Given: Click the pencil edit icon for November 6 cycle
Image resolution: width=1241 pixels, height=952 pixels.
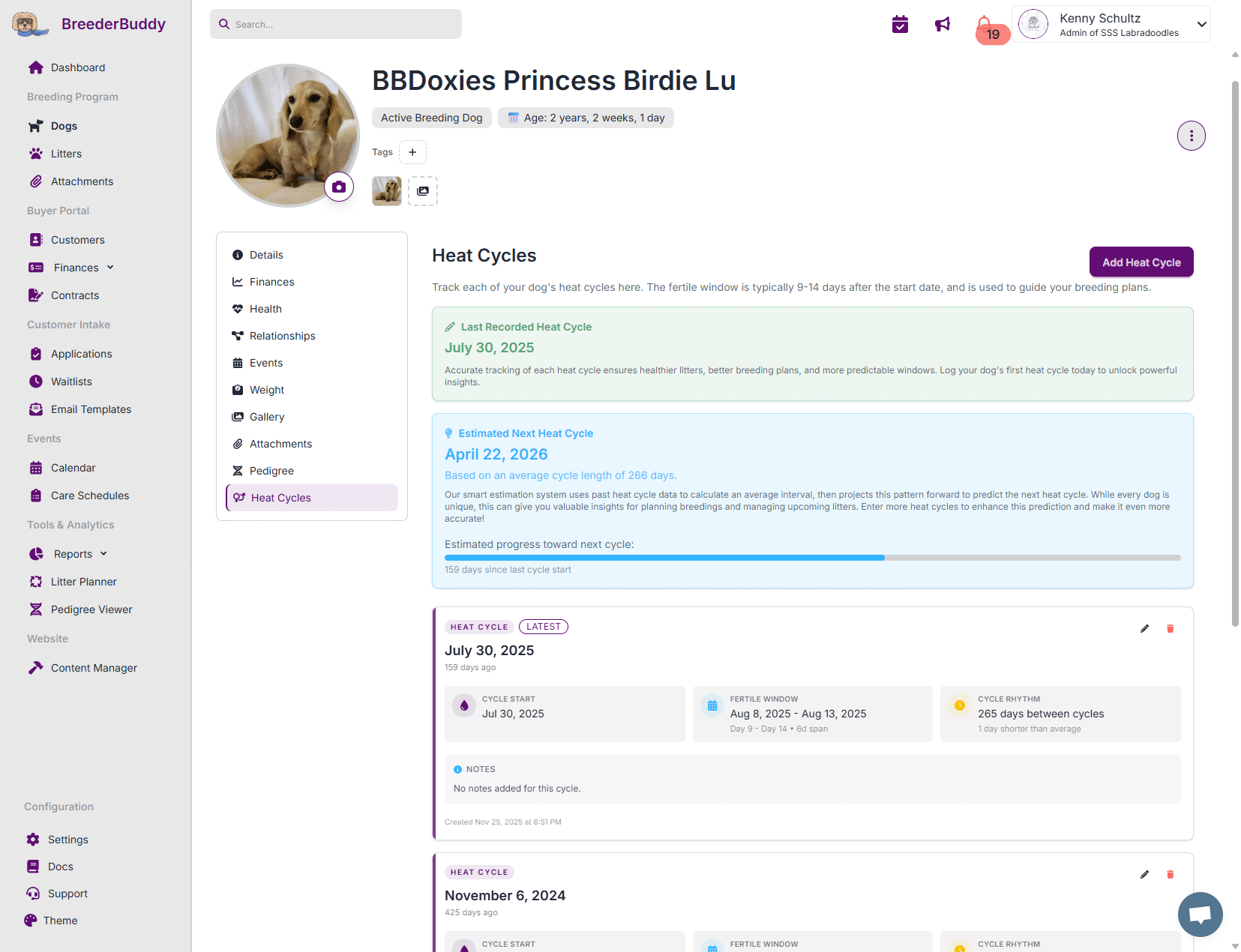Looking at the screenshot, I should click(1144, 874).
